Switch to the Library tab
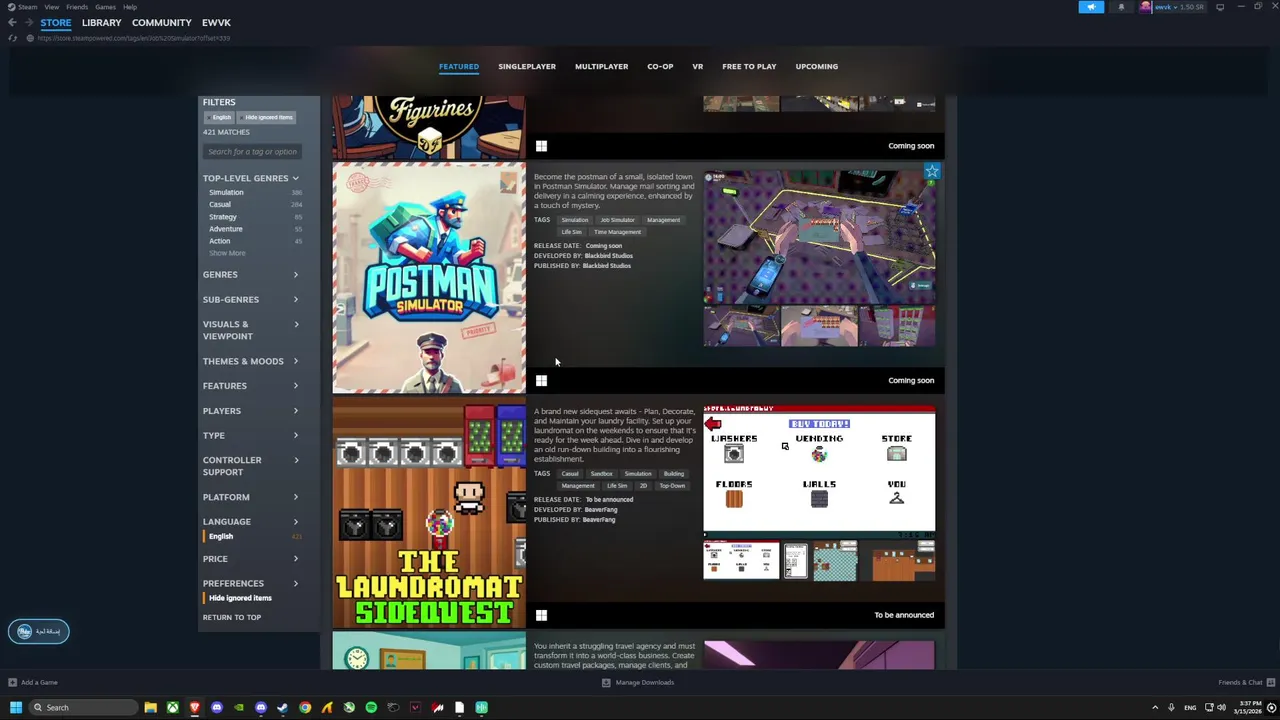 click(x=101, y=22)
